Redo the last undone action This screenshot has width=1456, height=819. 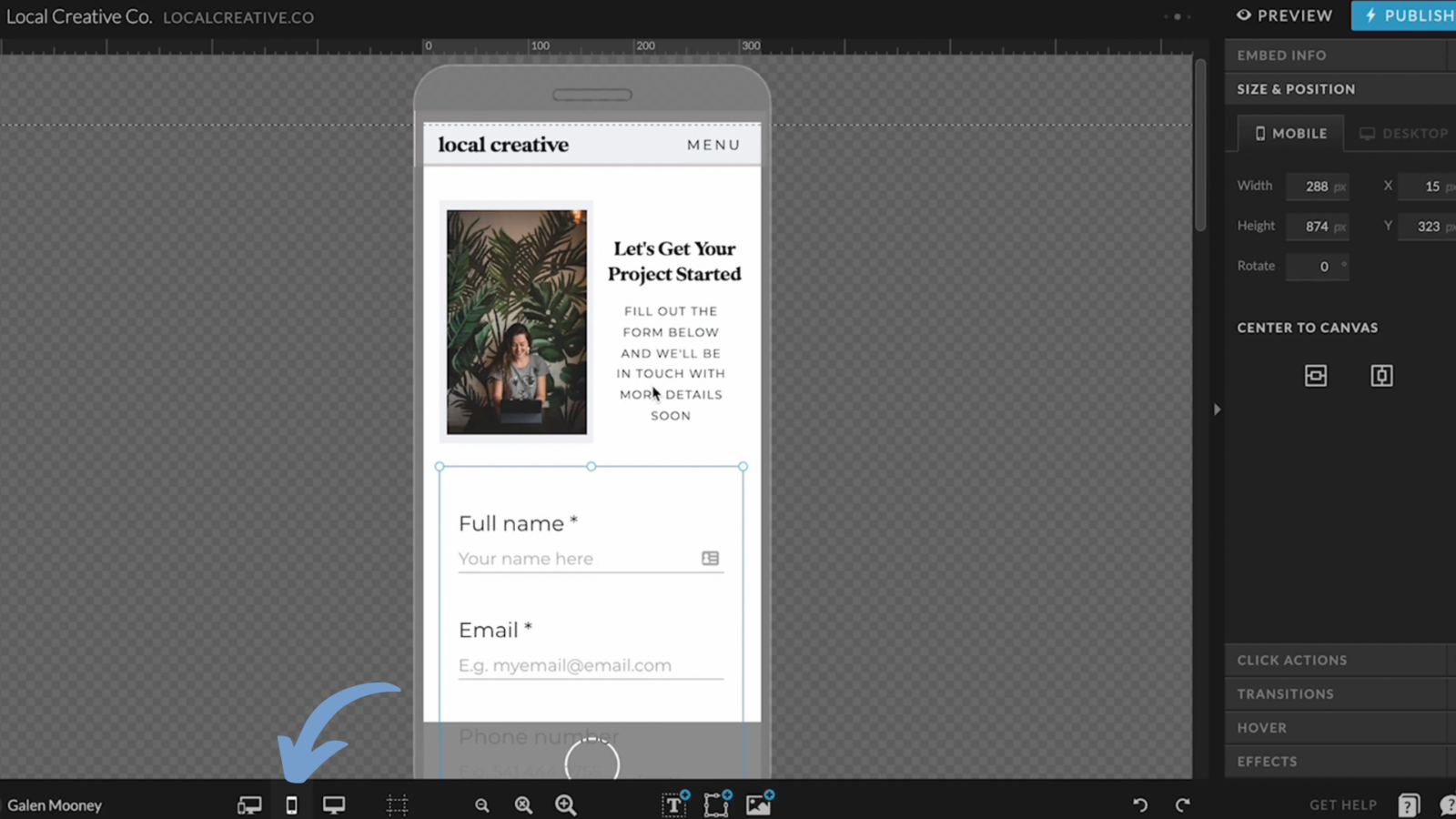click(1183, 804)
